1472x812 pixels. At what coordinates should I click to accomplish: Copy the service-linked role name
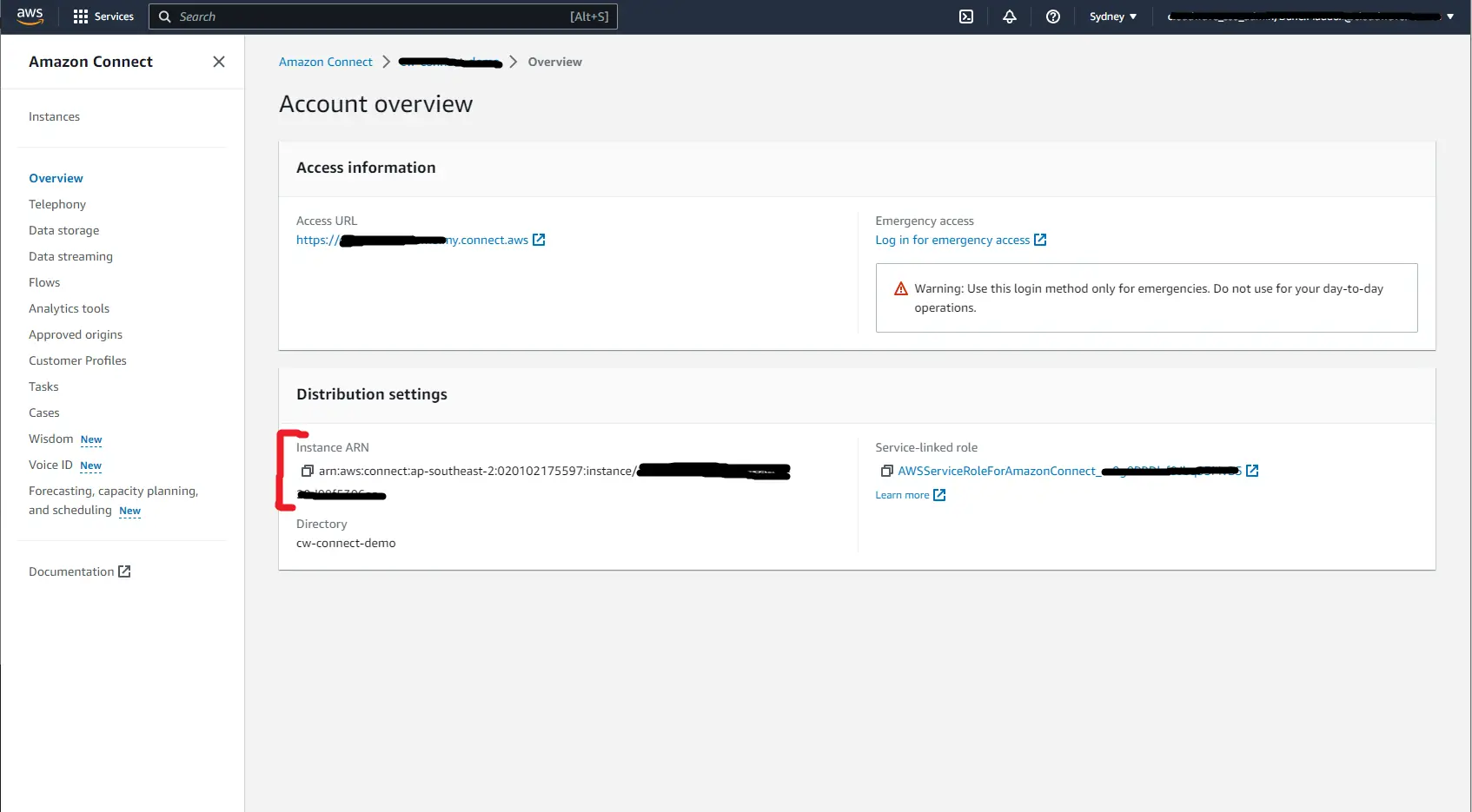886,471
